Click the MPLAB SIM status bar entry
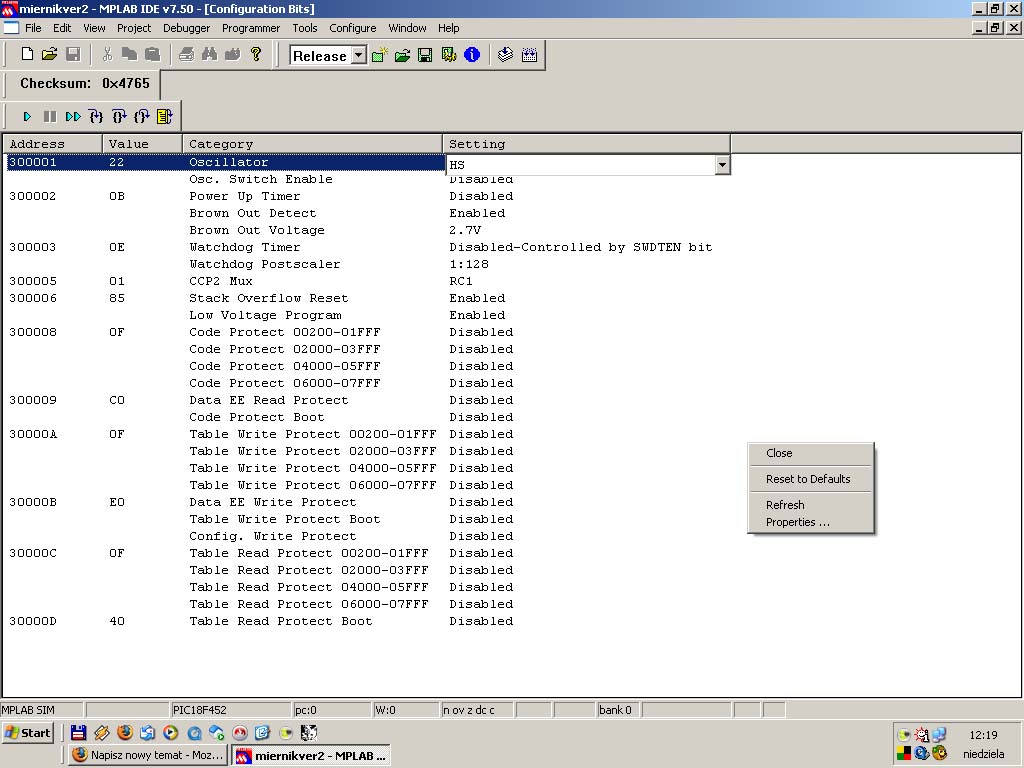The width and height of the screenshot is (1024, 768). (42, 710)
